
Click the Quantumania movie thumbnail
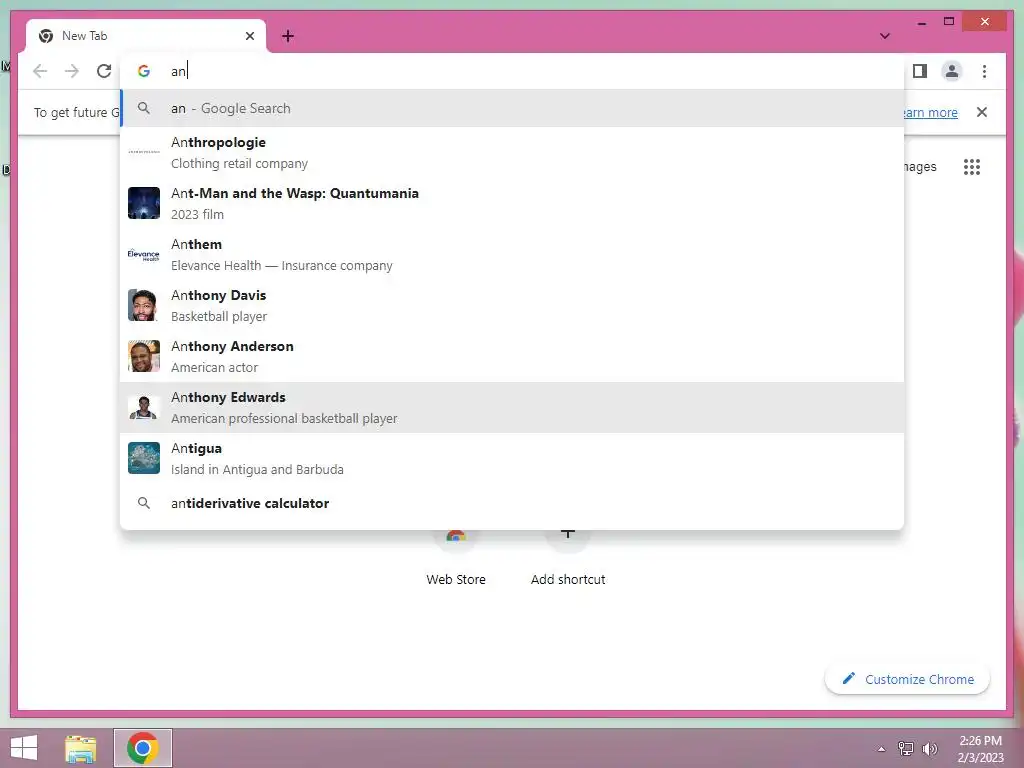(x=144, y=203)
